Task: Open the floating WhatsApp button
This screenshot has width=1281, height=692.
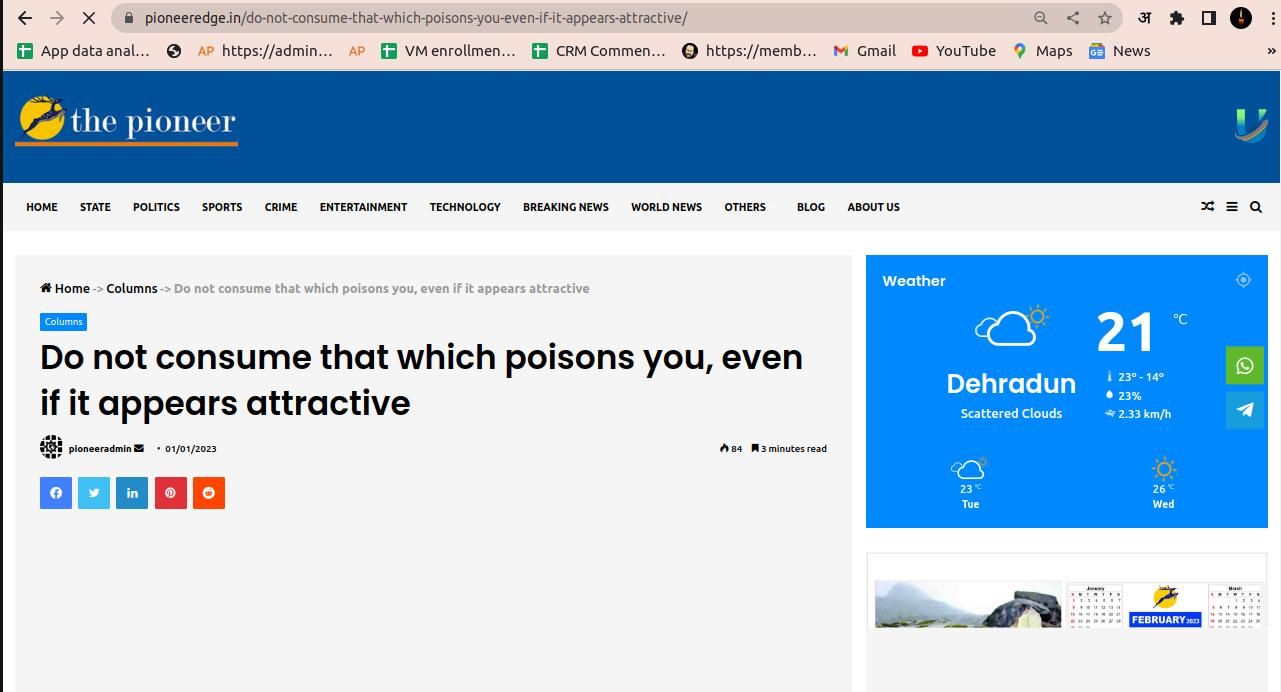Action: tap(1245, 366)
